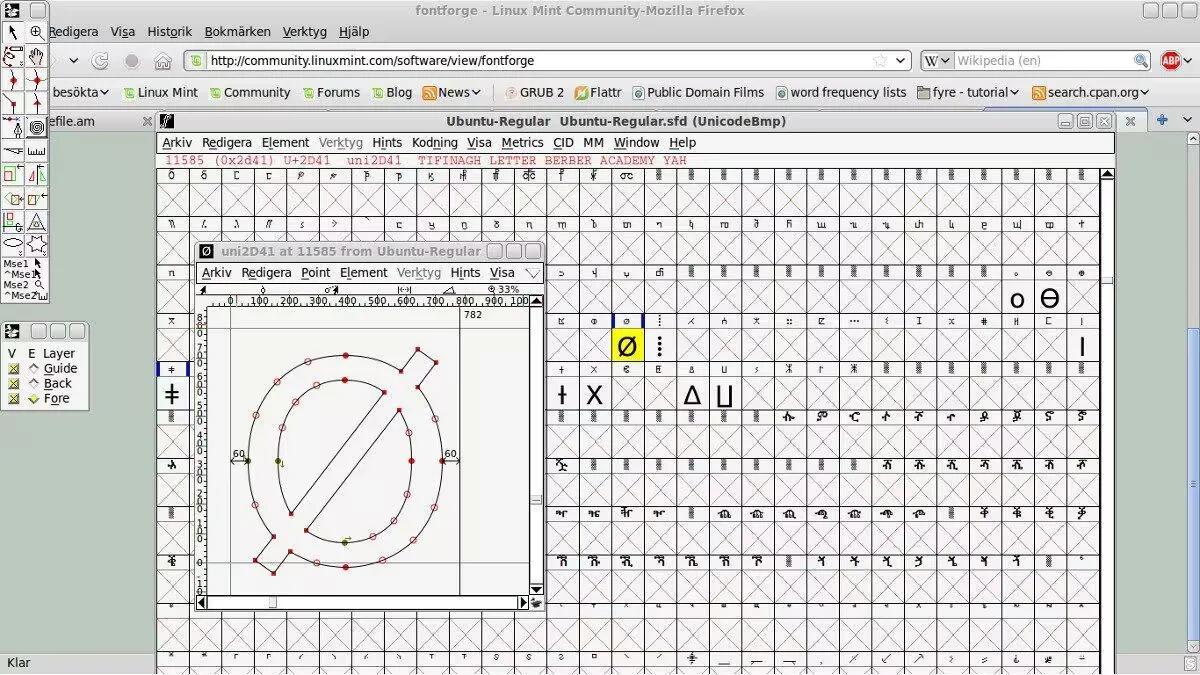
Task: Select the Pen point tool
Action: click(13, 128)
